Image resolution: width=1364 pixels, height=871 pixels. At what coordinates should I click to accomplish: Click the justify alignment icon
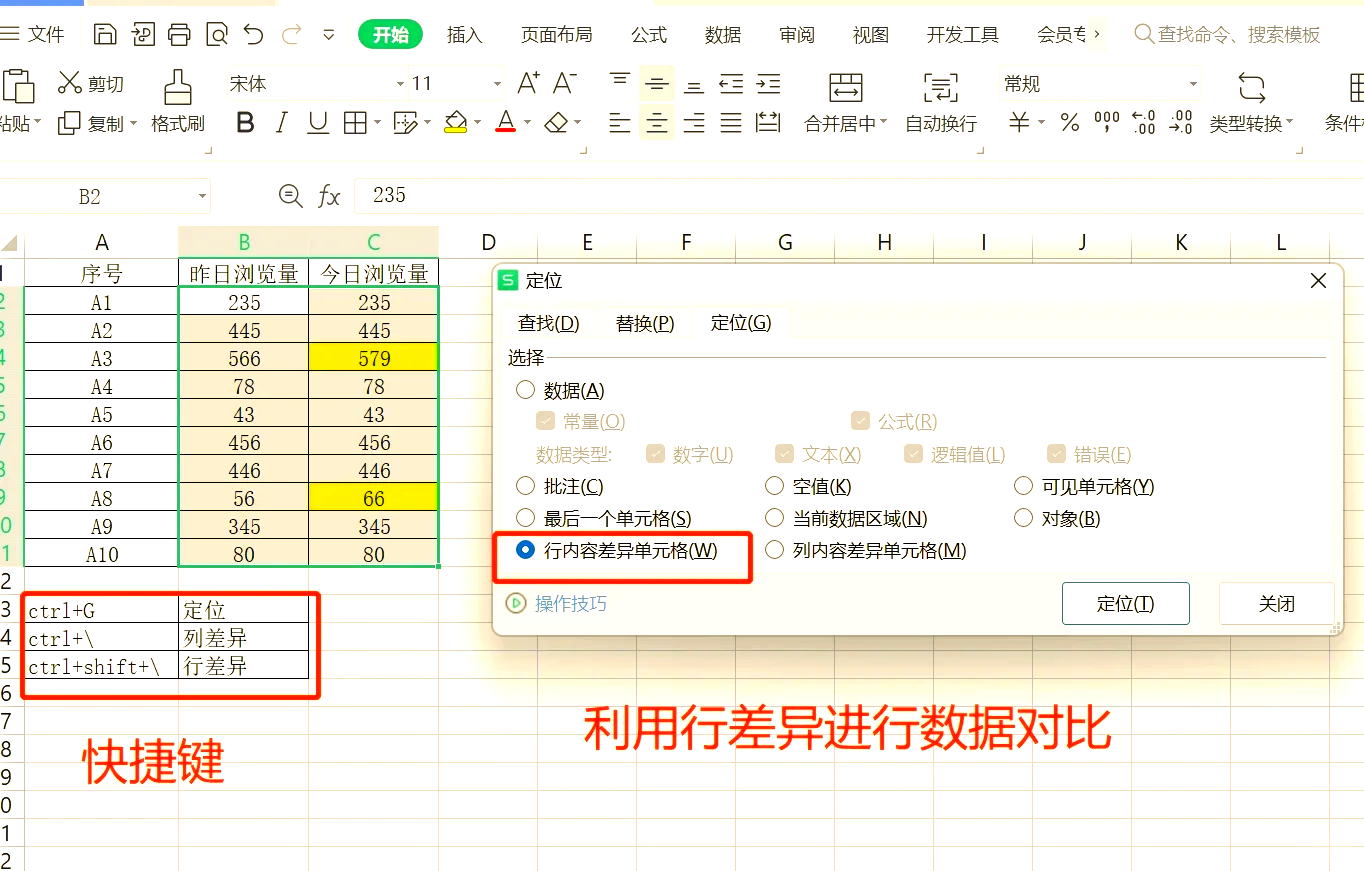point(731,123)
